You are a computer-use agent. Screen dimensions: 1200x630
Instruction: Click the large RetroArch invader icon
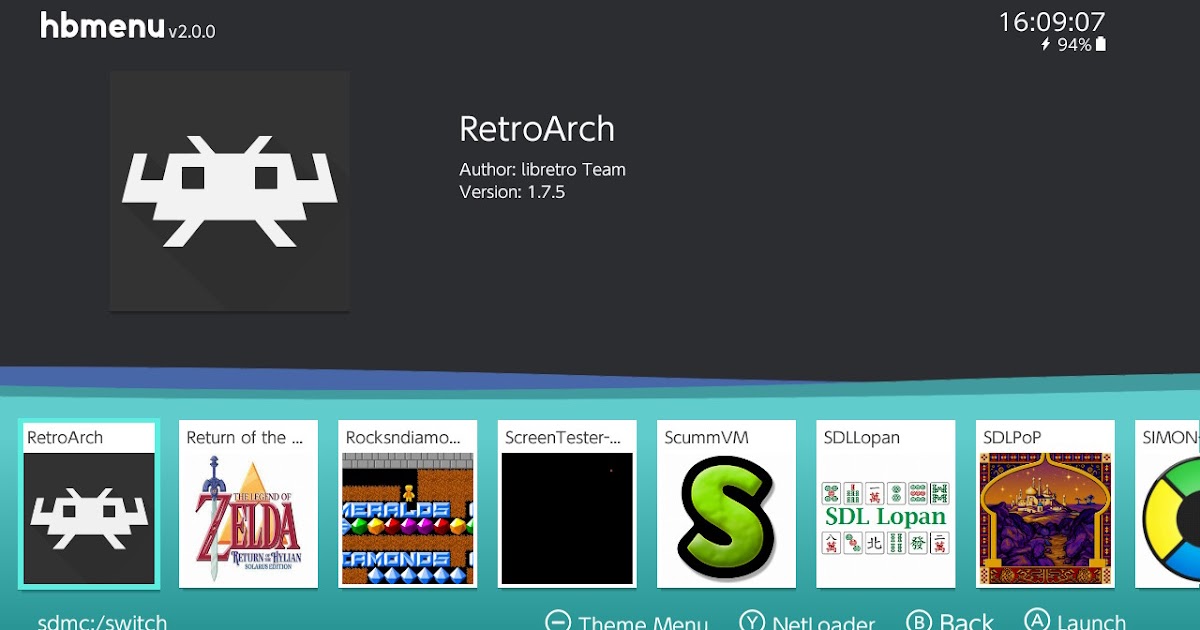click(x=230, y=191)
